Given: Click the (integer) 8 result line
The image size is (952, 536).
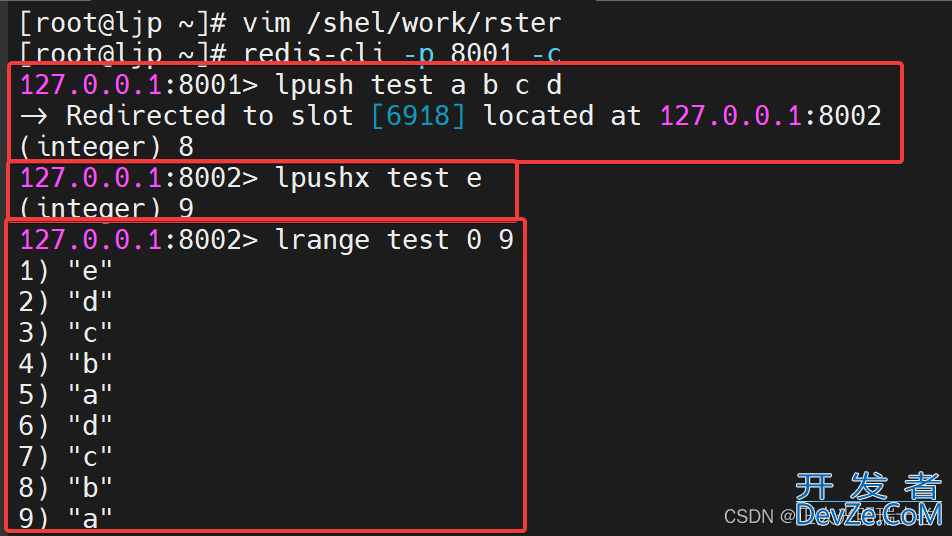Looking at the screenshot, I should coord(106,147).
